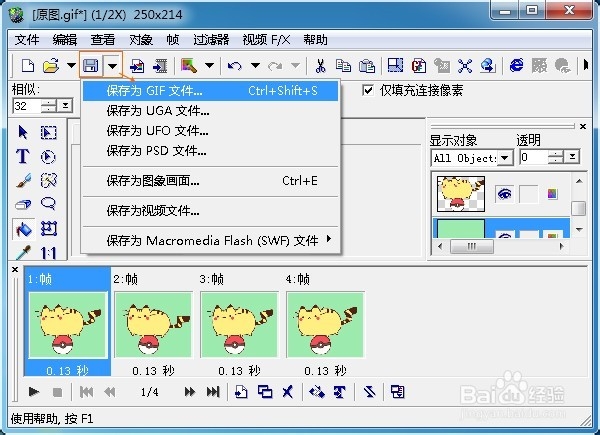Screen dimensions: 600x435
Task: Open the 文件 menu
Action: [27, 40]
